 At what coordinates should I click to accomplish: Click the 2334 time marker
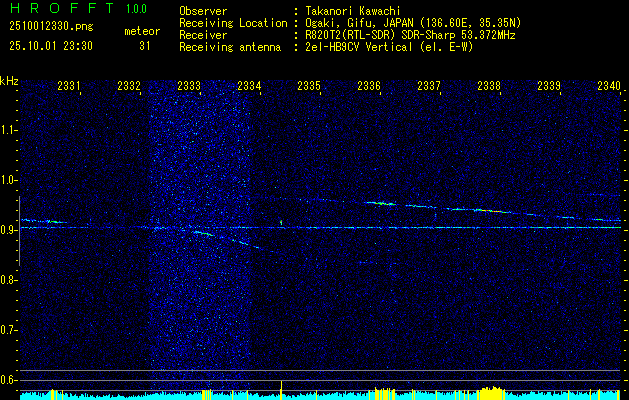[249, 85]
